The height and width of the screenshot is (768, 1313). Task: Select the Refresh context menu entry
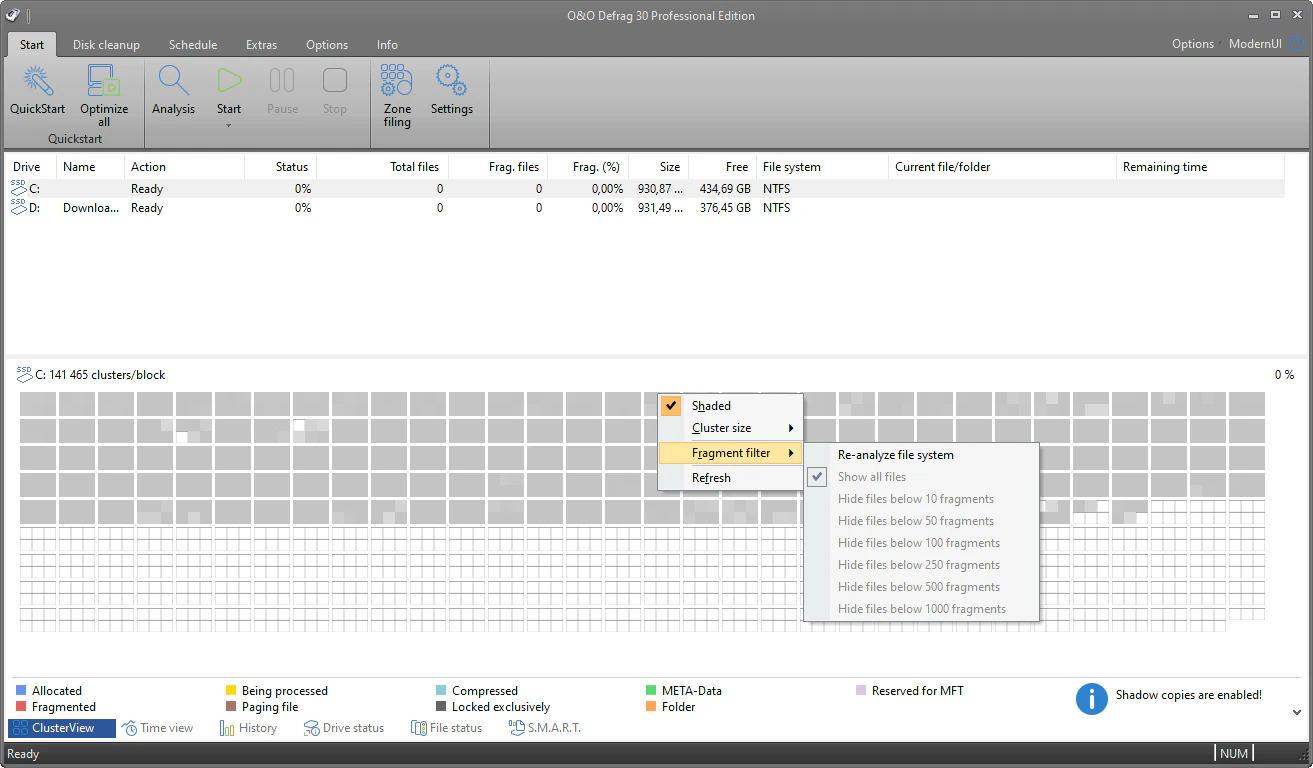711,478
